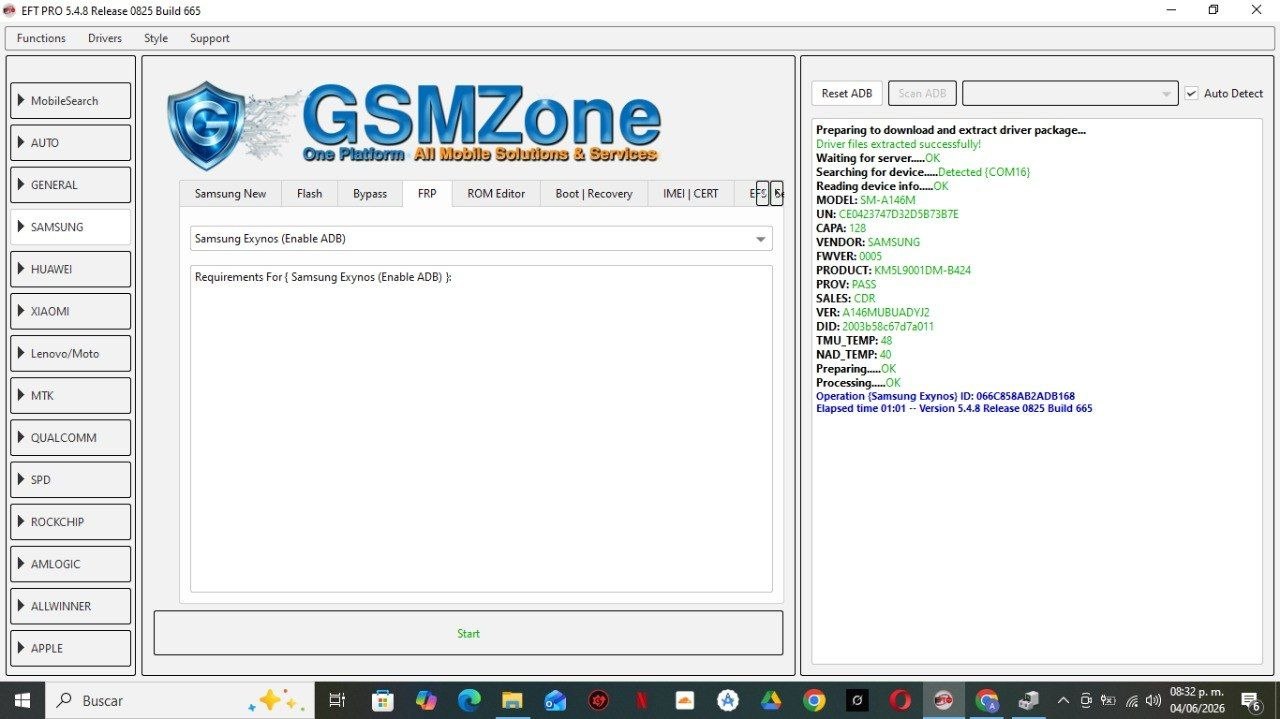
Task: Expand the QUALCOMM sidebar section
Action: 71,437
